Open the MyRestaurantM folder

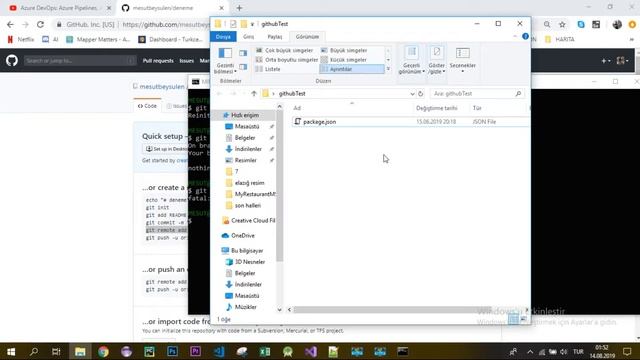[x=255, y=194]
